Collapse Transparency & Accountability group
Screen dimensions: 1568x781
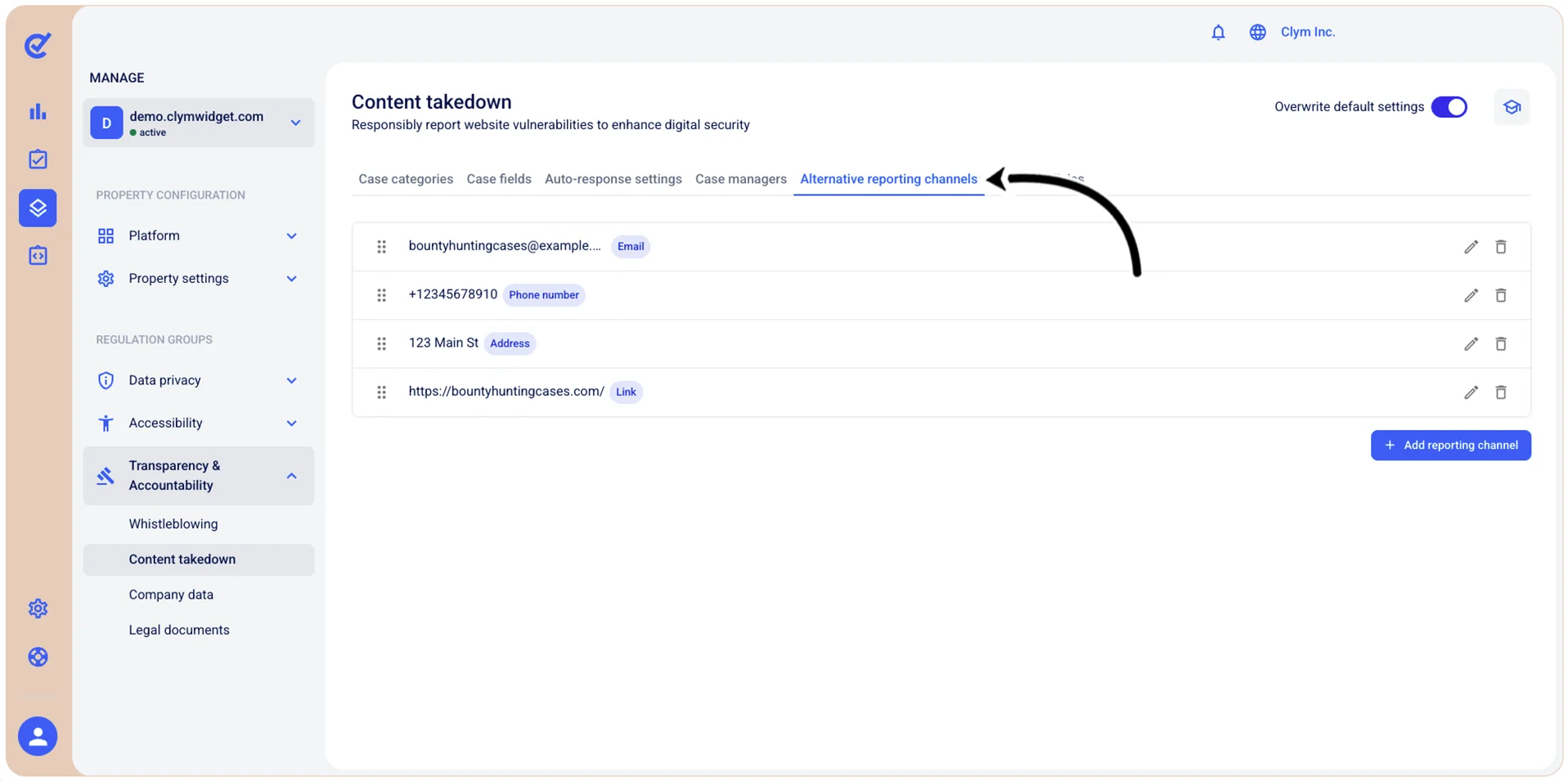tap(198, 475)
